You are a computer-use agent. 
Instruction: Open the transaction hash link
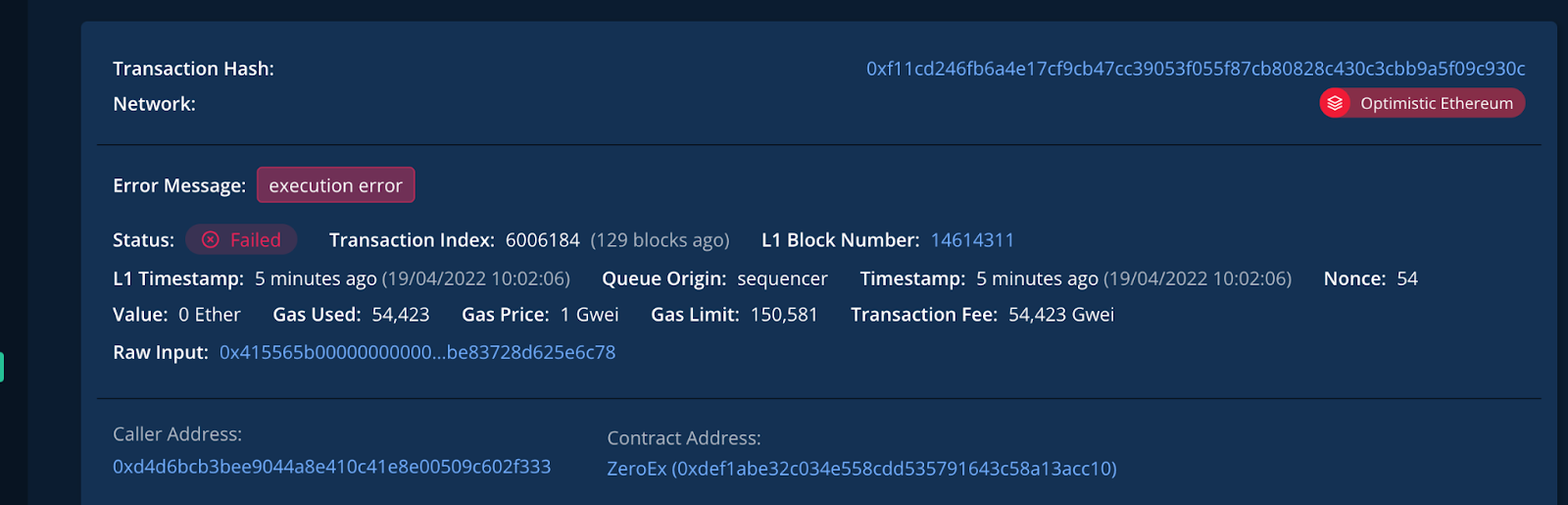click(1195, 69)
